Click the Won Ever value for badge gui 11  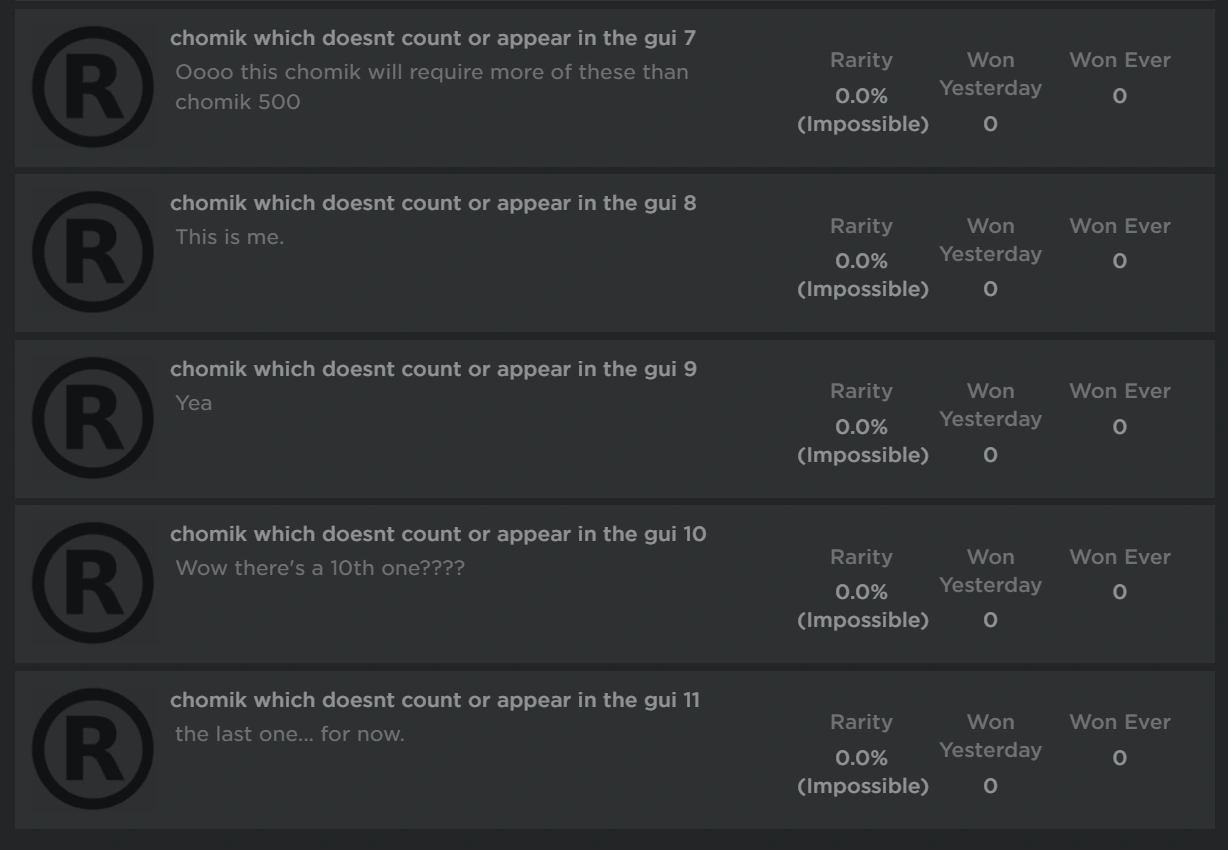coord(1119,755)
